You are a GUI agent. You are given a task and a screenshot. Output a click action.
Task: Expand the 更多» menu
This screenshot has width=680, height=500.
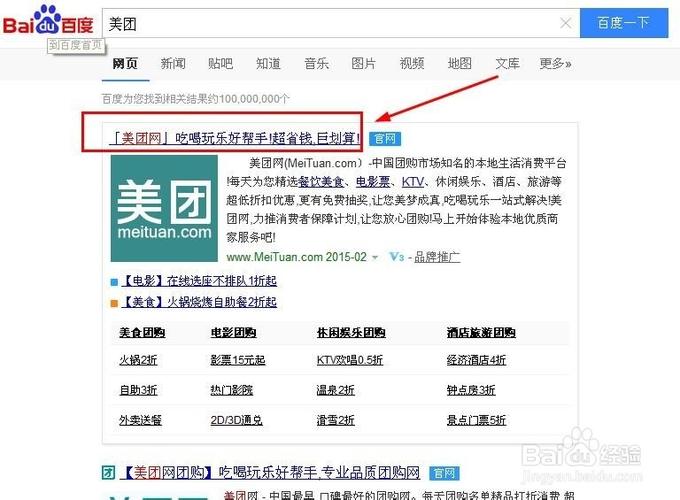point(555,64)
